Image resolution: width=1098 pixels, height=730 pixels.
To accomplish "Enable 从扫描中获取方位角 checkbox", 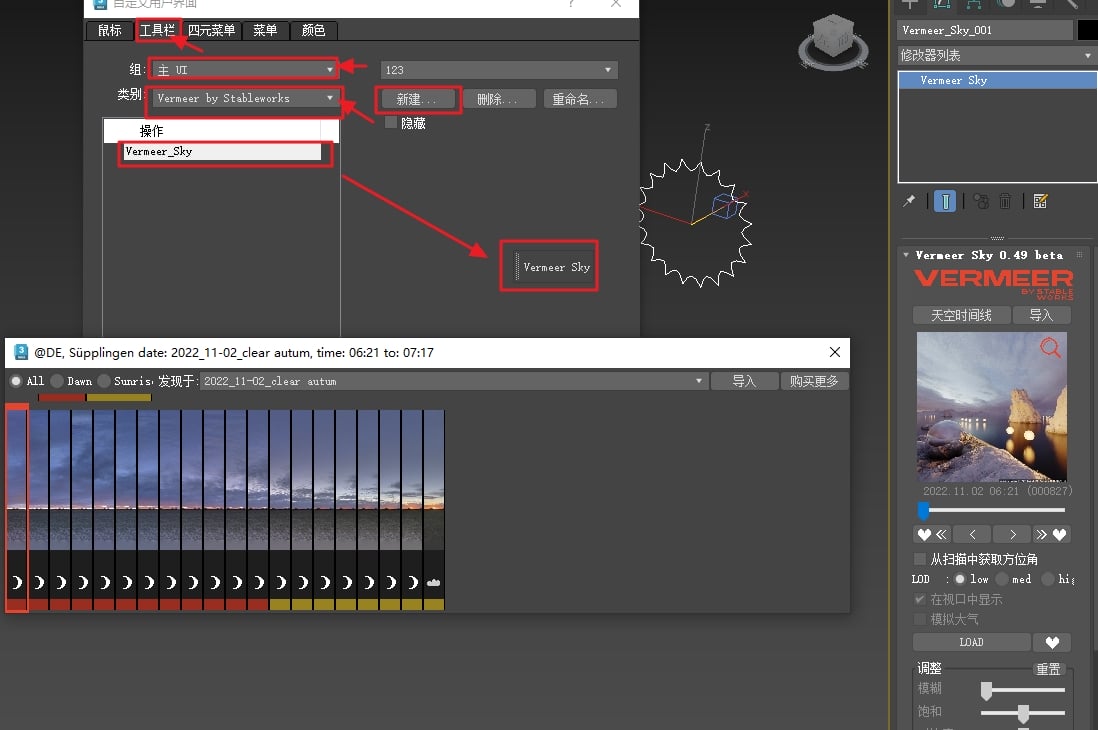I will click(x=920, y=558).
